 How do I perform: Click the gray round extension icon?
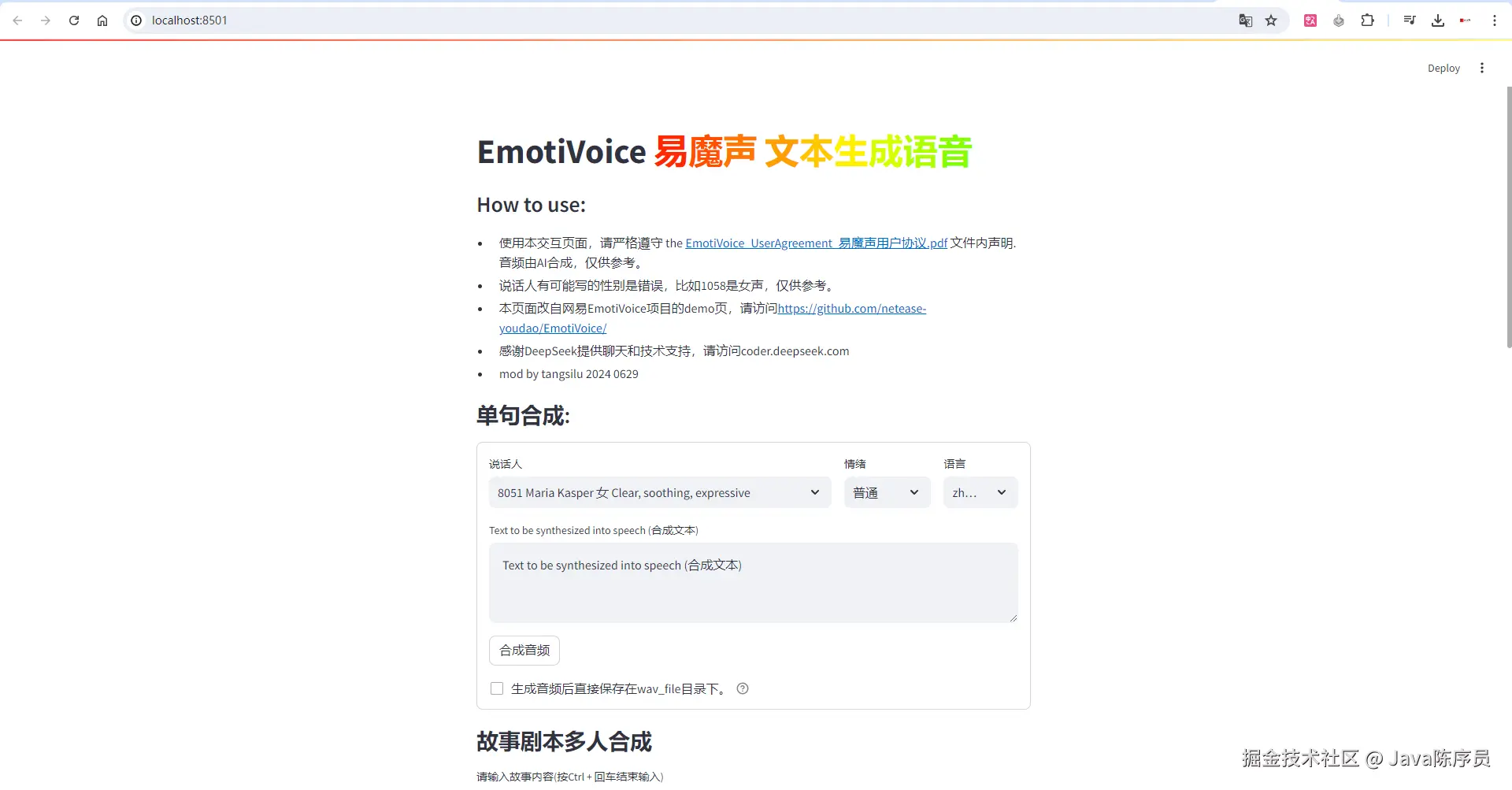pos(1339,20)
